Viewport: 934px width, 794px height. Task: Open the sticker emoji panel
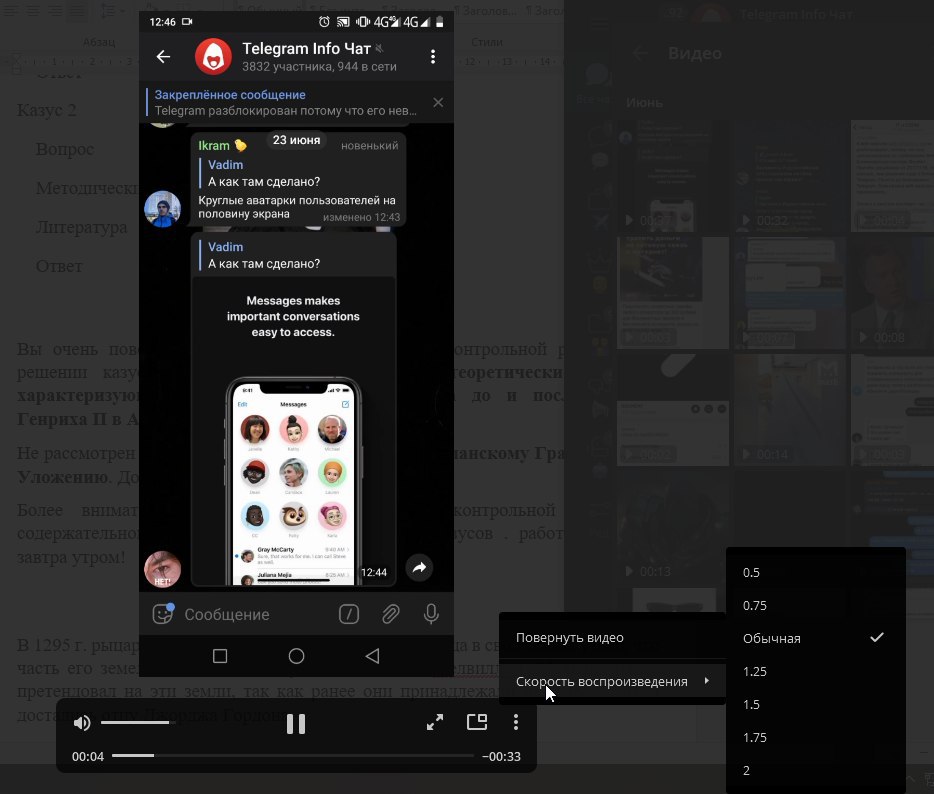(163, 614)
